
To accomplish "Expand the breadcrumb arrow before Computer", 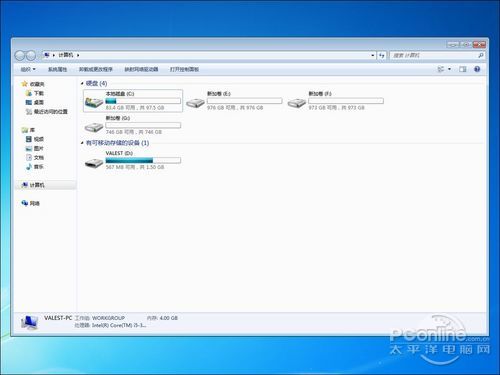I will click(54, 55).
